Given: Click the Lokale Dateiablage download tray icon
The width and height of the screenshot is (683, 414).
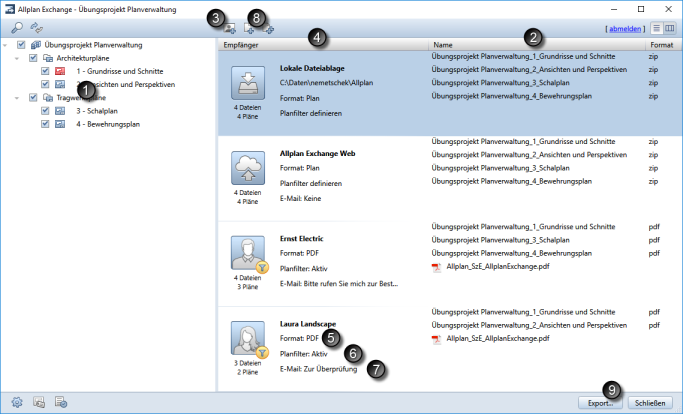Looking at the screenshot, I should [246, 82].
